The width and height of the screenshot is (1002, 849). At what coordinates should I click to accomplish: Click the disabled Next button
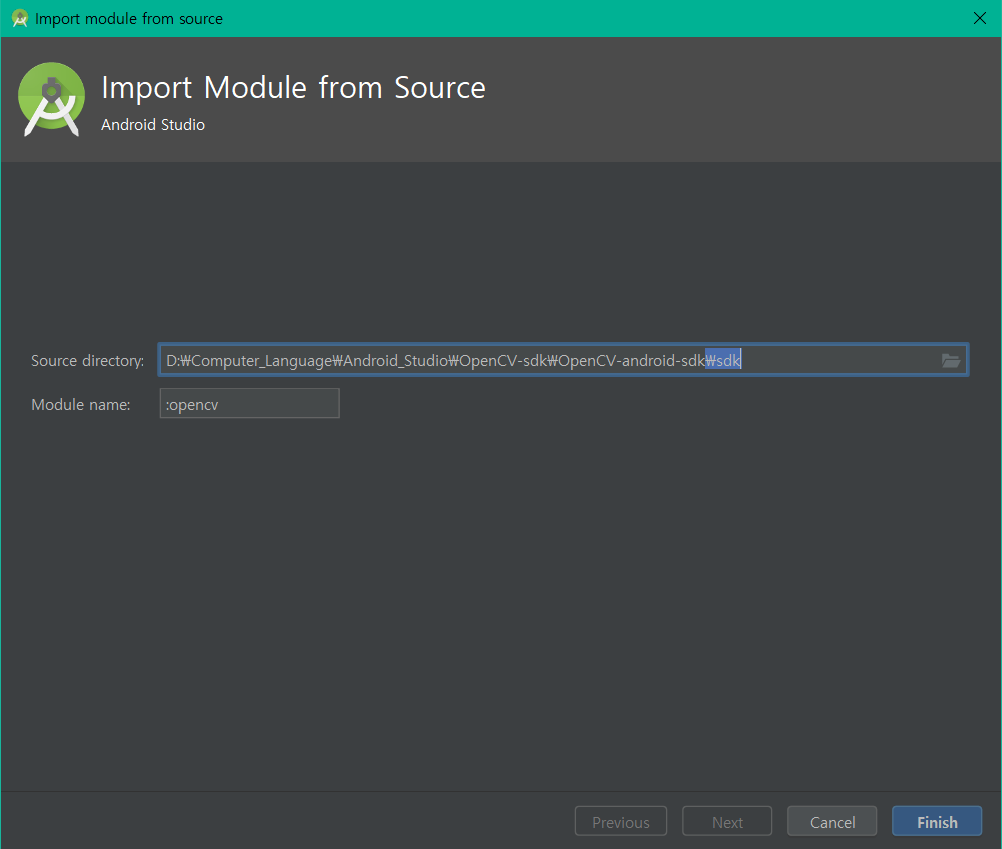point(727,822)
